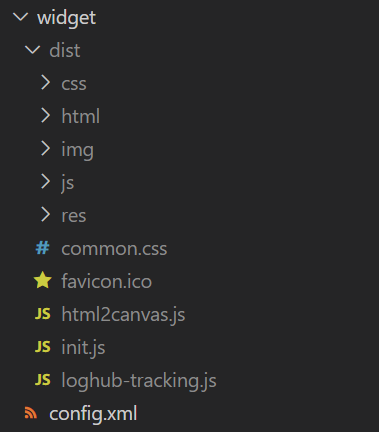
Task: Click the orange RSS icon for config.xml
Action: (x=31, y=413)
